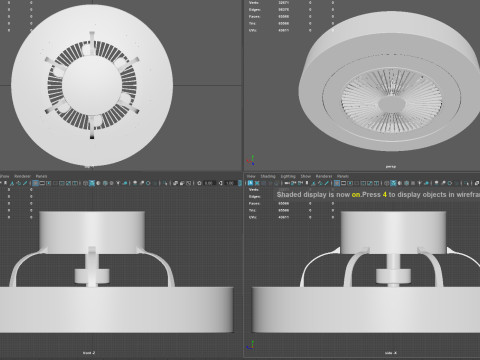
Task: Switch the side view to wireframe shading
Action: (387, 183)
